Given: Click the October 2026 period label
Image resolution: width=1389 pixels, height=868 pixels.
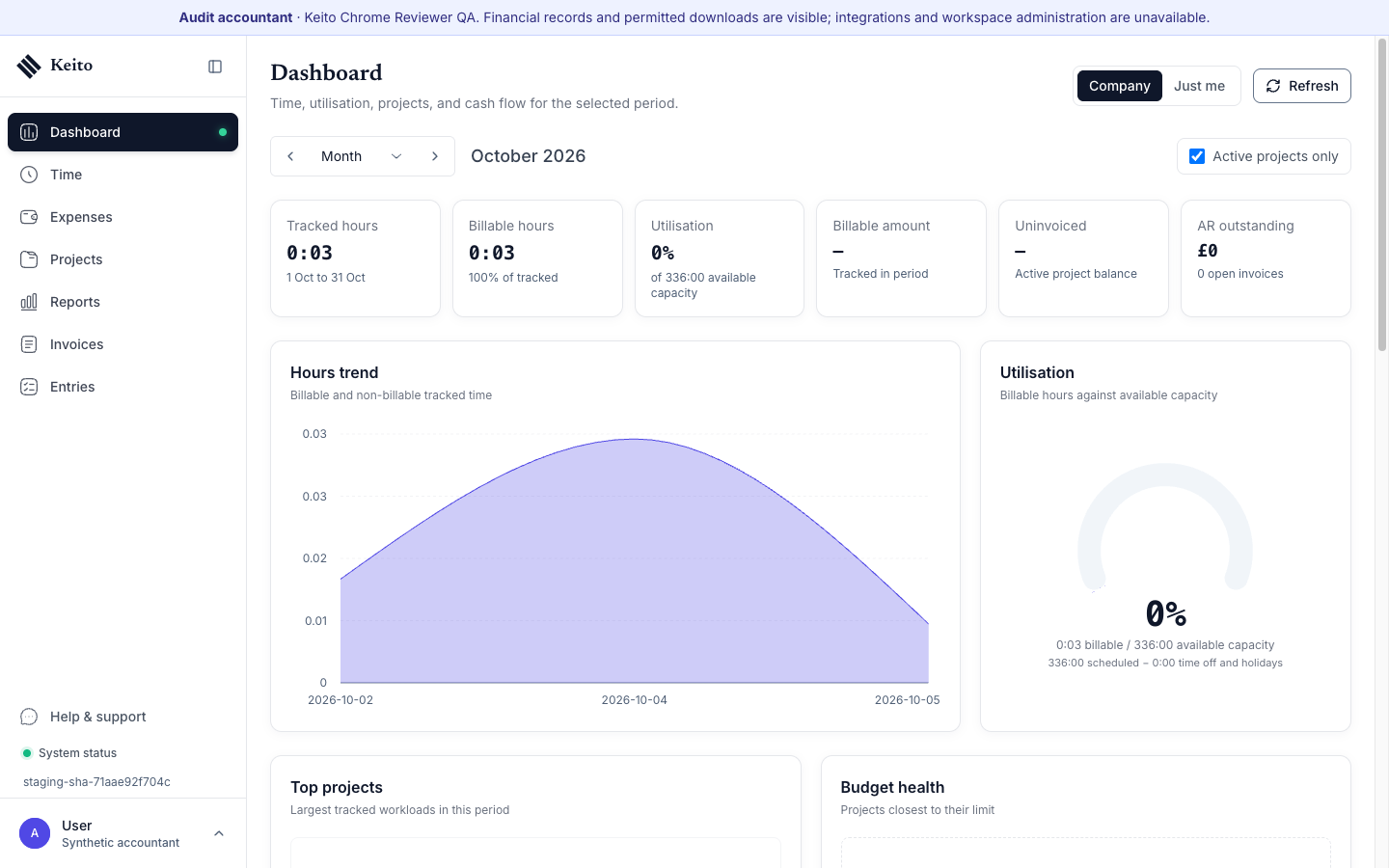Looking at the screenshot, I should coord(529,156).
